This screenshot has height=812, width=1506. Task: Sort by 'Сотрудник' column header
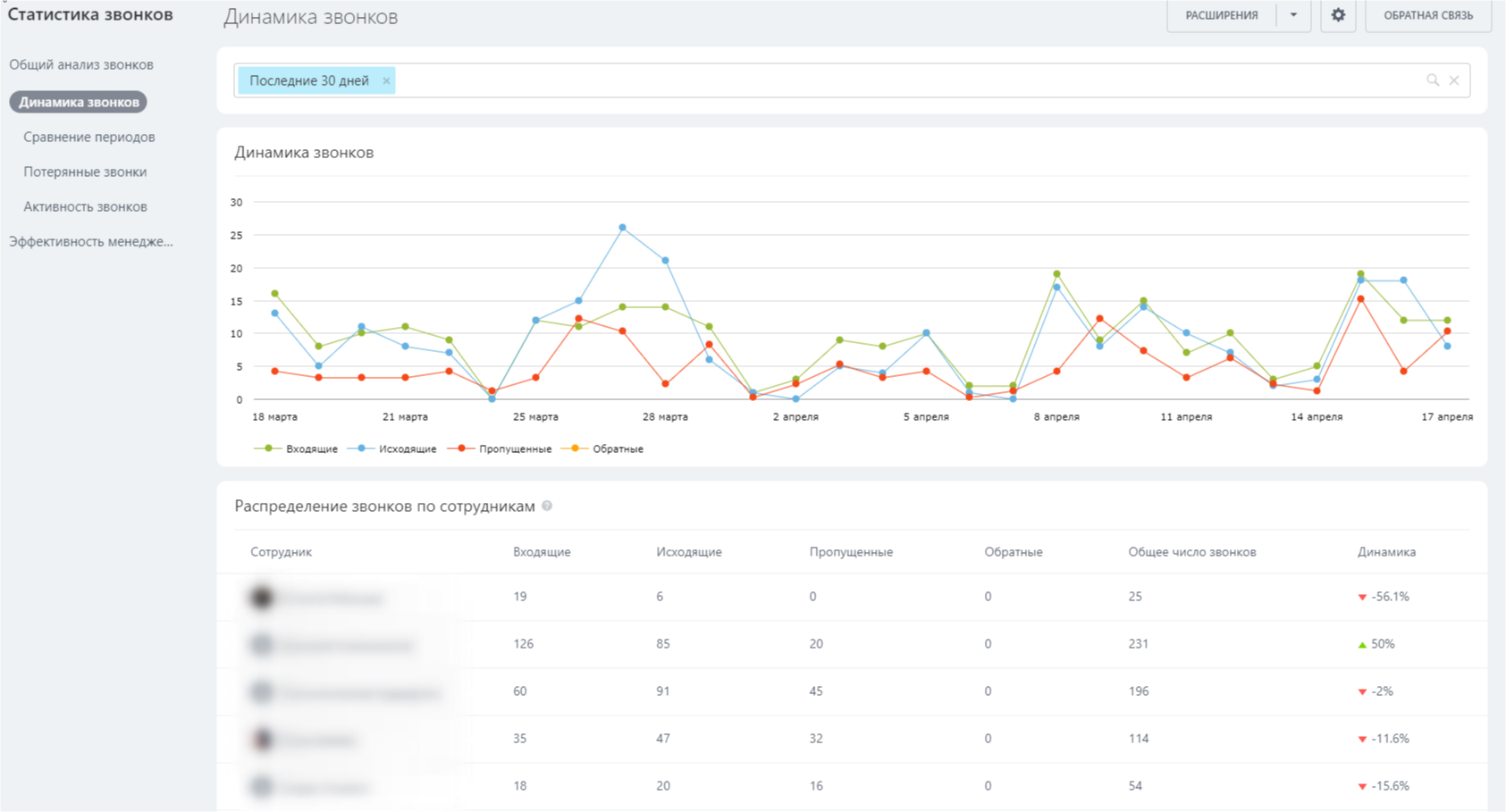(281, 552)
